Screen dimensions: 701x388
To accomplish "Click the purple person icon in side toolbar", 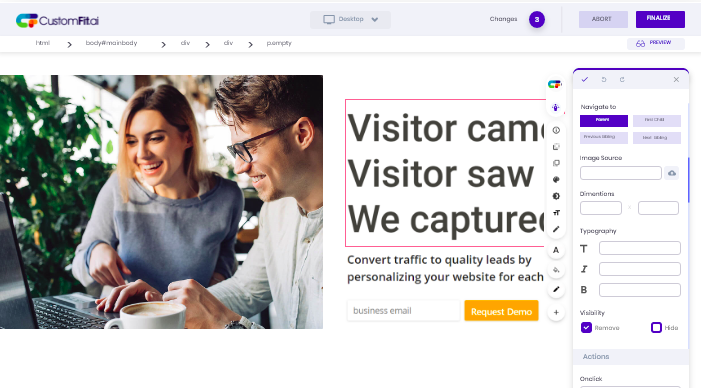I will [556, 108].
